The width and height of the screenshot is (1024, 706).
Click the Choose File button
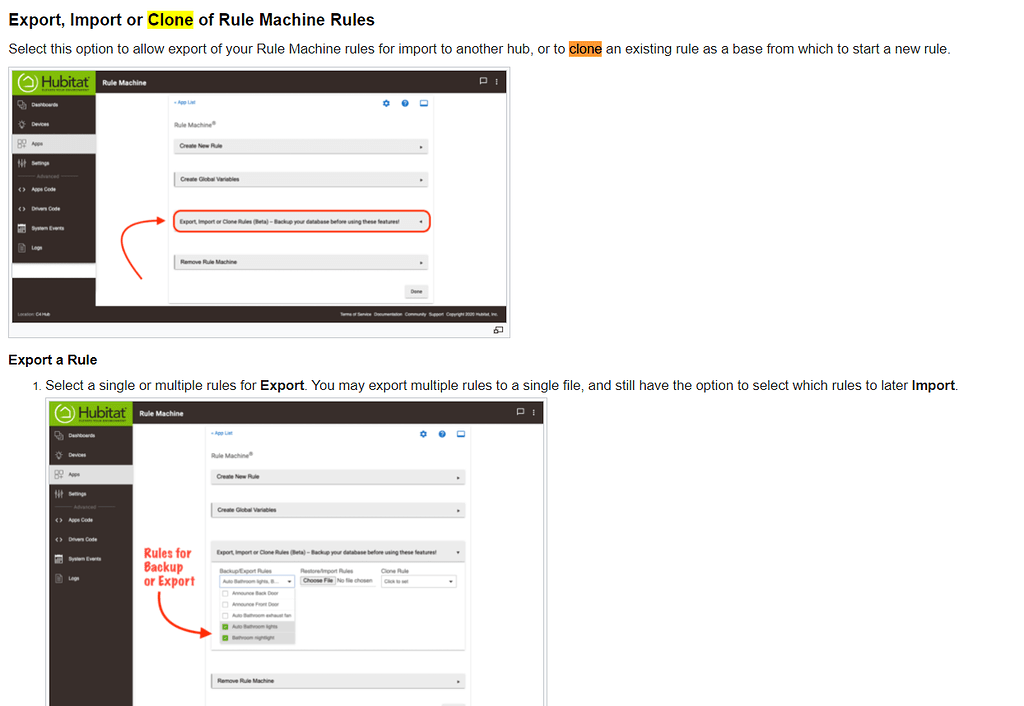(x=318, y=581)
